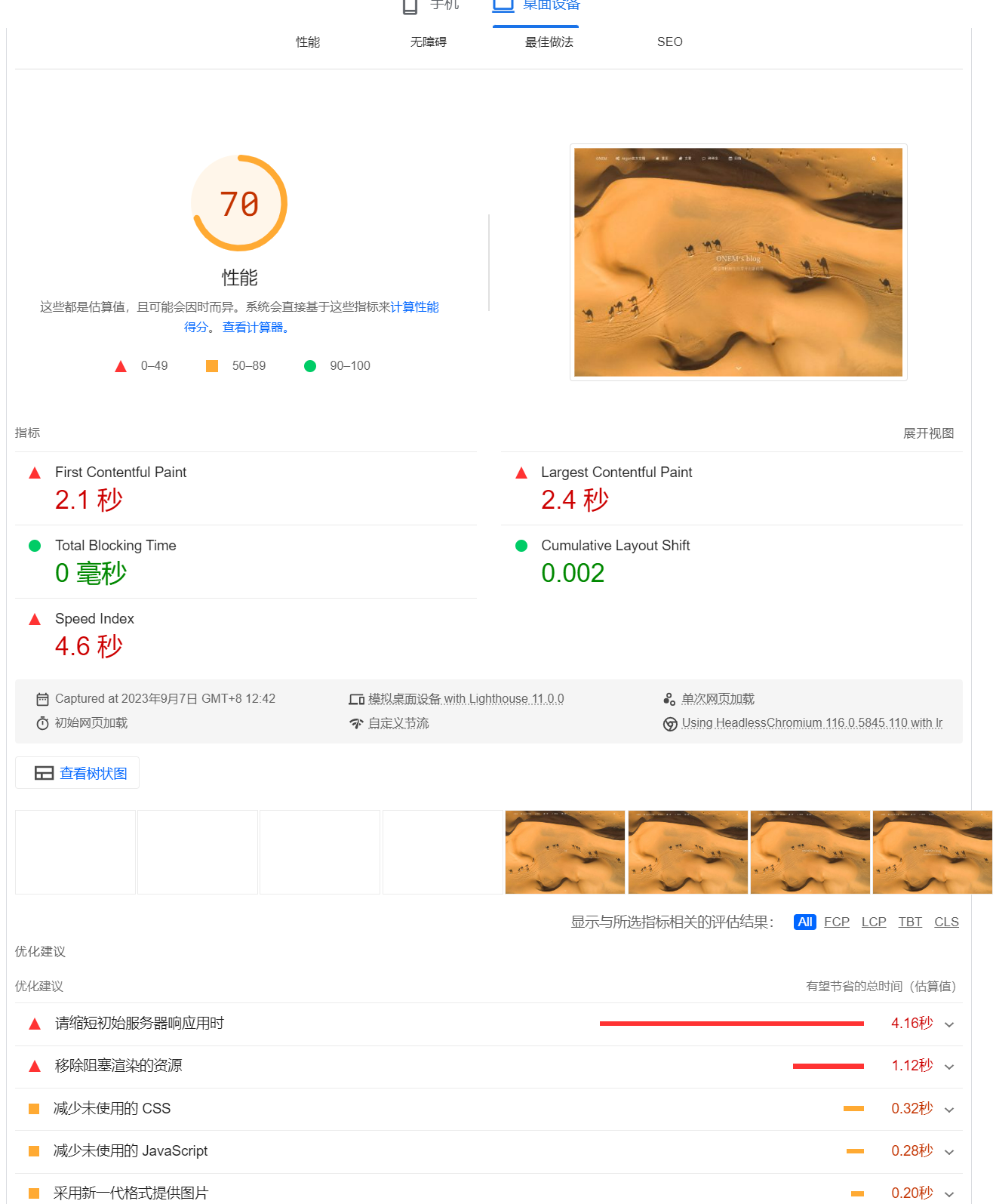Click the 1.12秒 red savings bar
The height and width of the screenshot is (1204, 993).
coord(829,1066)
